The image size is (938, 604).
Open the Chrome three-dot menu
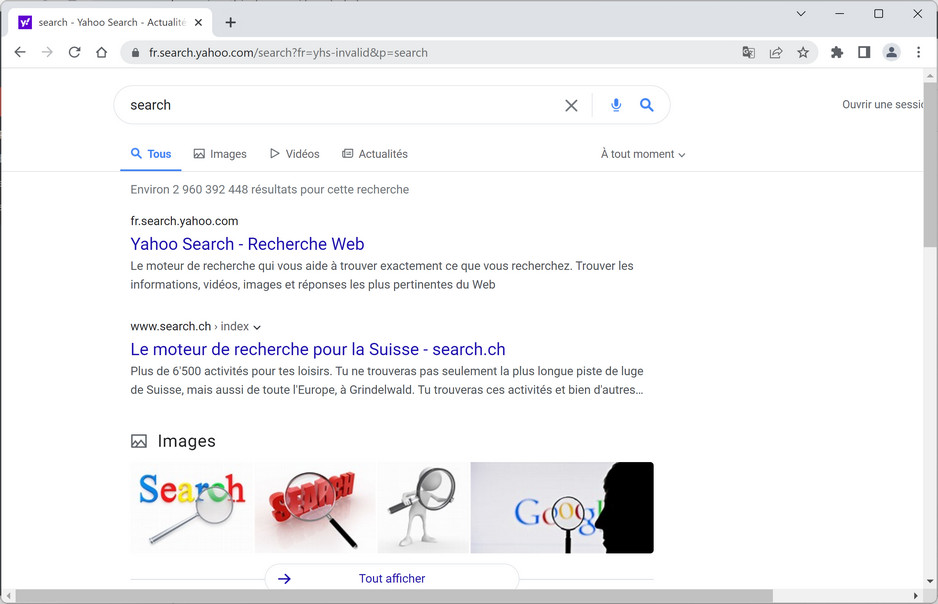(918, 53)
